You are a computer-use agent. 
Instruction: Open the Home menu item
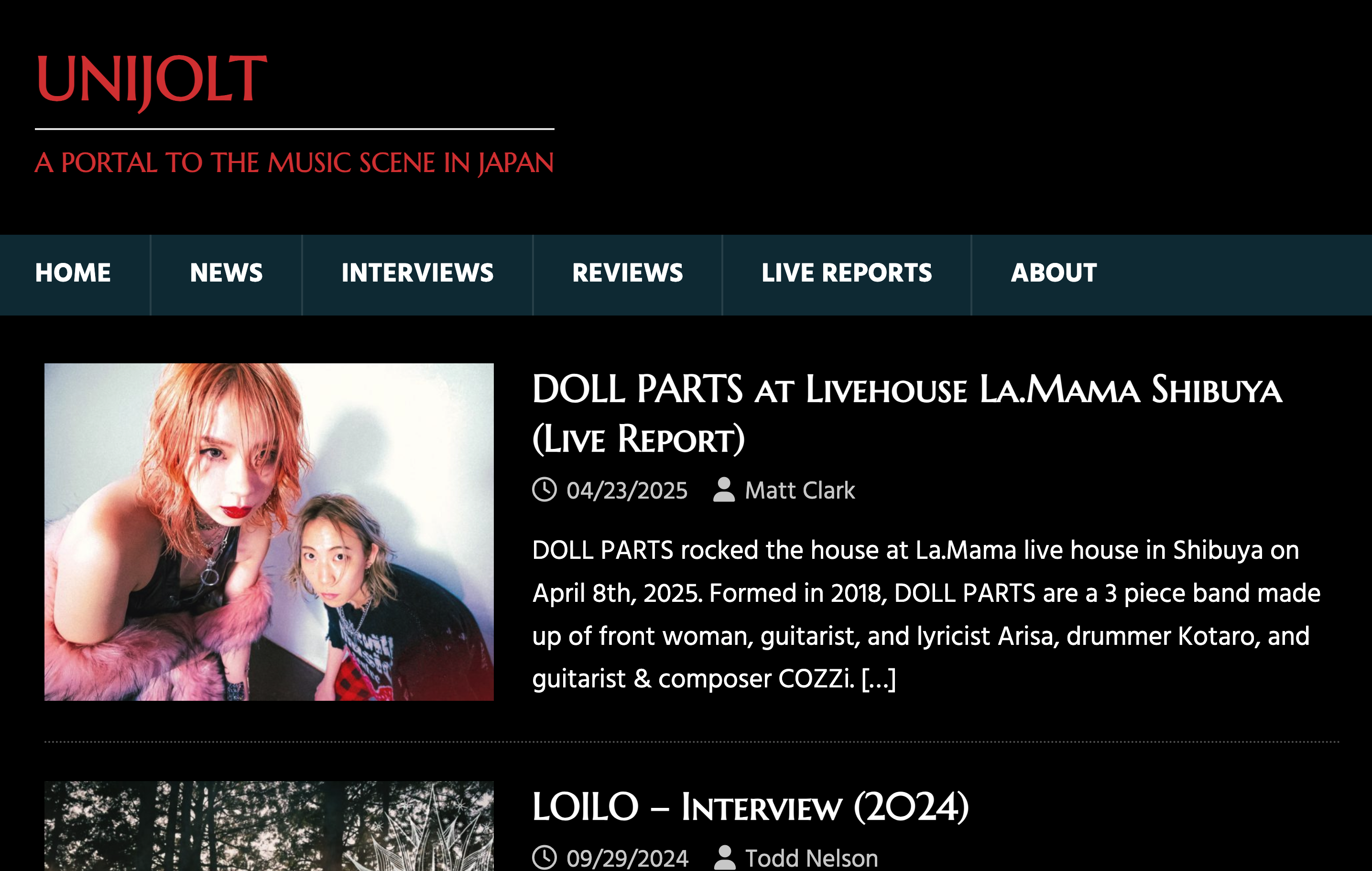[73, 273]
